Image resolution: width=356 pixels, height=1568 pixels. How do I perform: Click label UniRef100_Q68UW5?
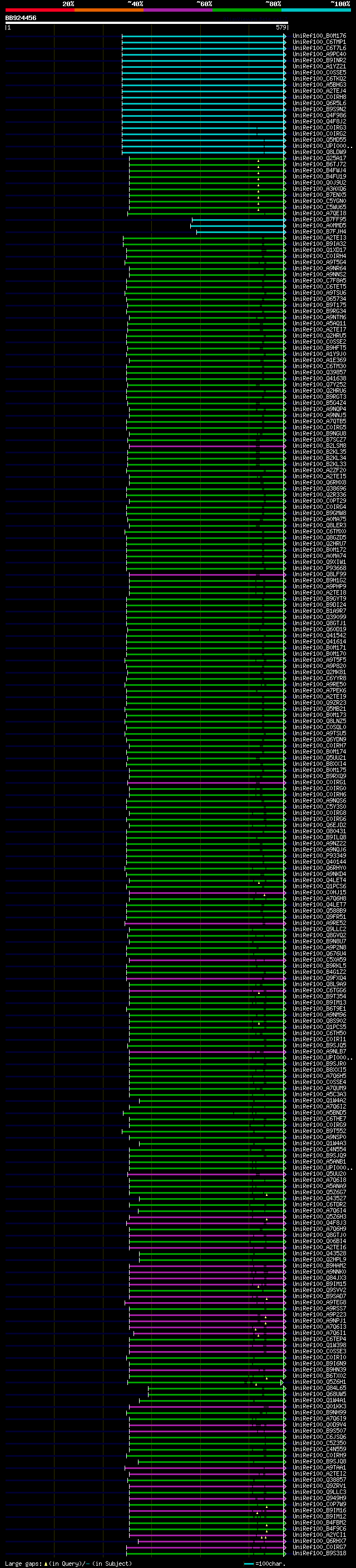tap(319, 1394)
